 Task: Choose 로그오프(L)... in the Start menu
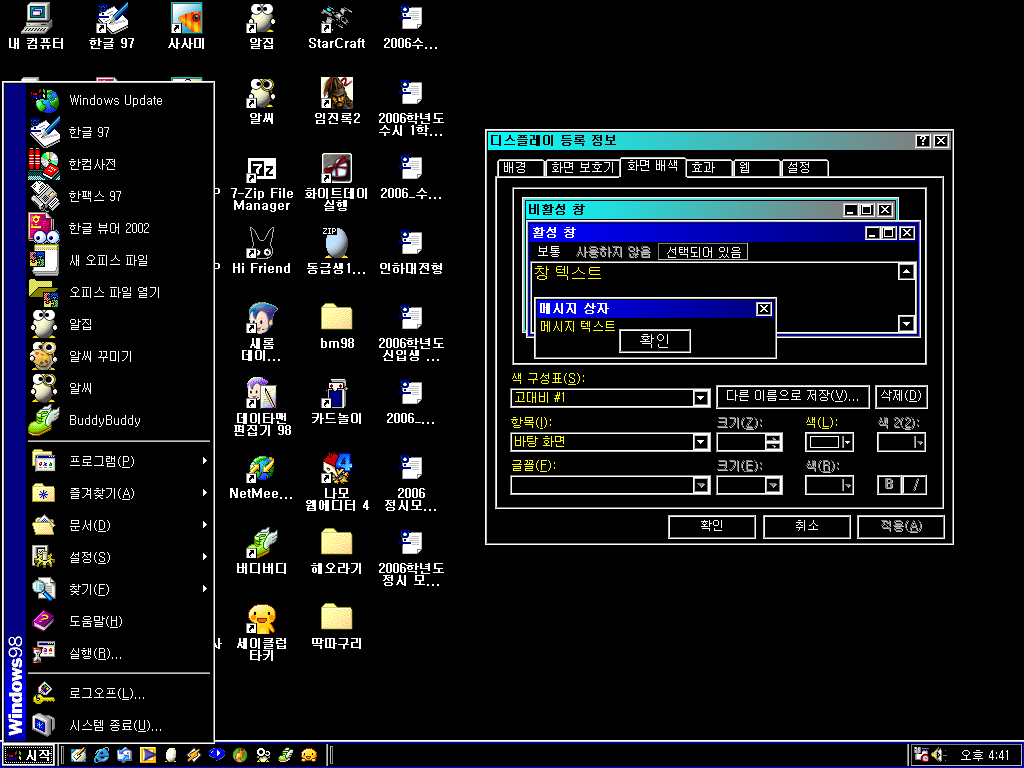click(x=120, y=694)
